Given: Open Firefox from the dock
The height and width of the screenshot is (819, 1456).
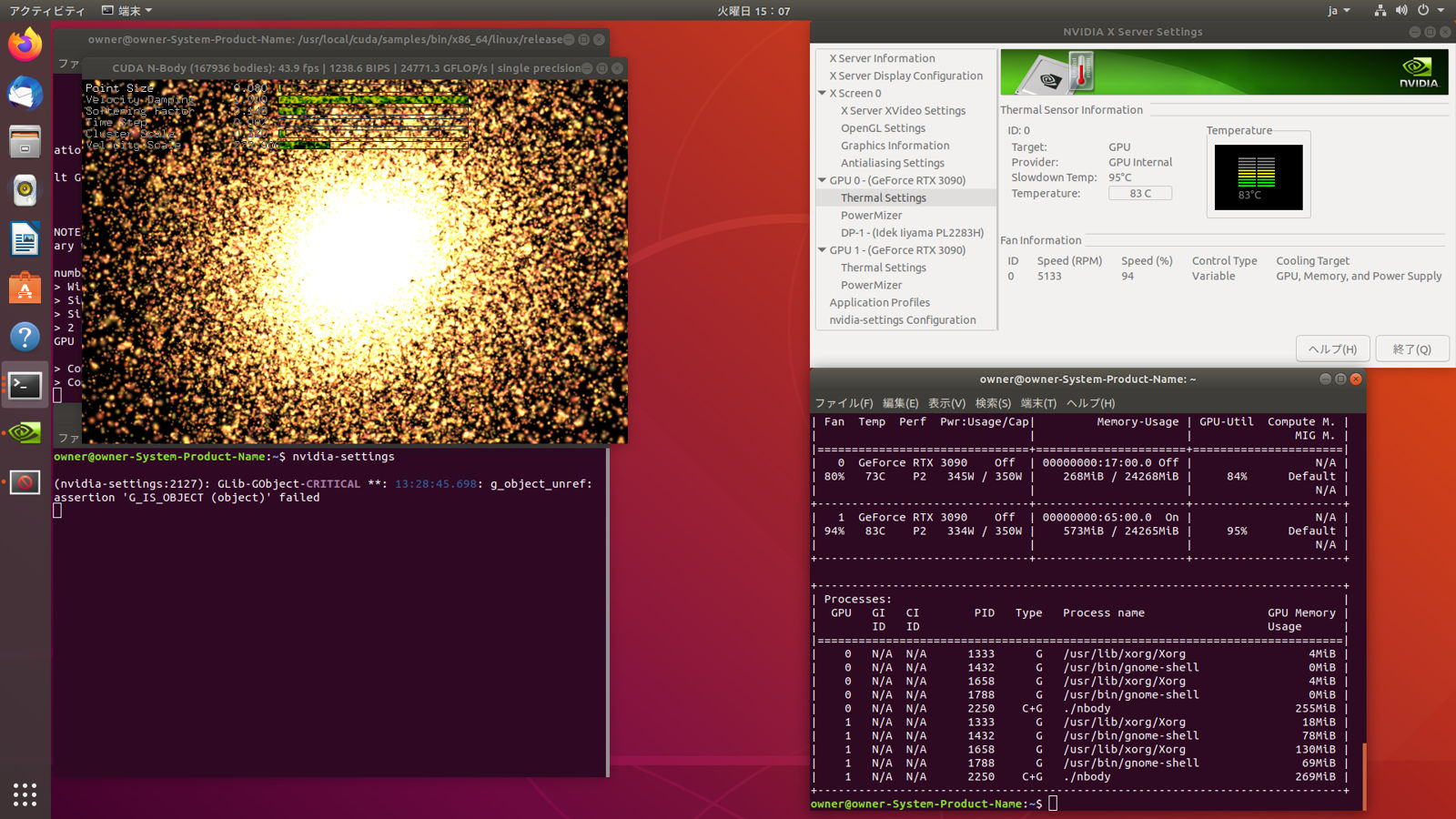Looking at the screenshot, I should click(25, 45).
